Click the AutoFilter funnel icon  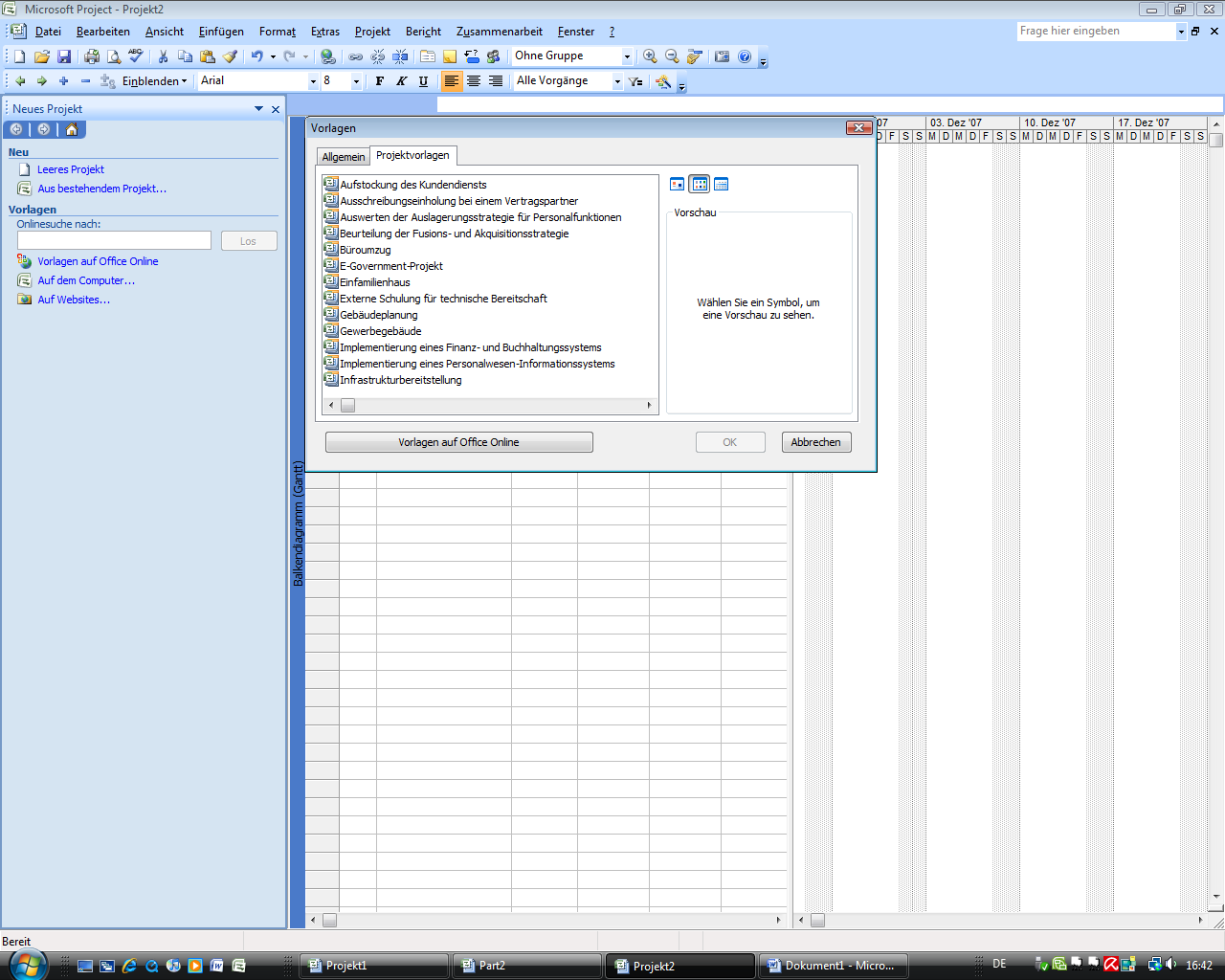coord(635,81)
